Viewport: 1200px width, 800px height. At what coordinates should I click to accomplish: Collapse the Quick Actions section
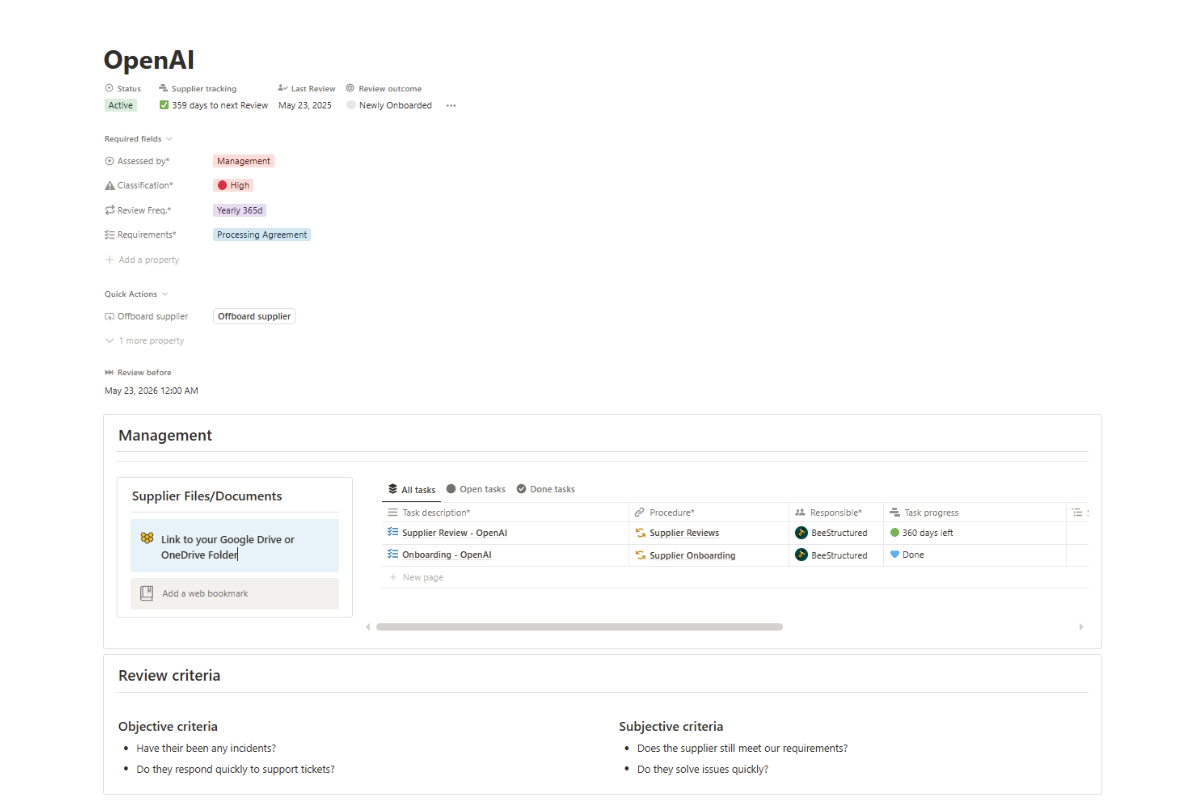pos(136,294)
